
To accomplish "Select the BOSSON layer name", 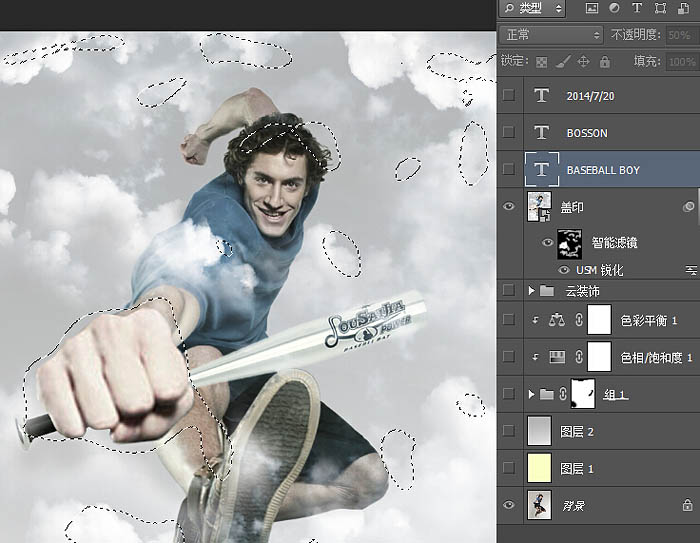I will [587, 133].
